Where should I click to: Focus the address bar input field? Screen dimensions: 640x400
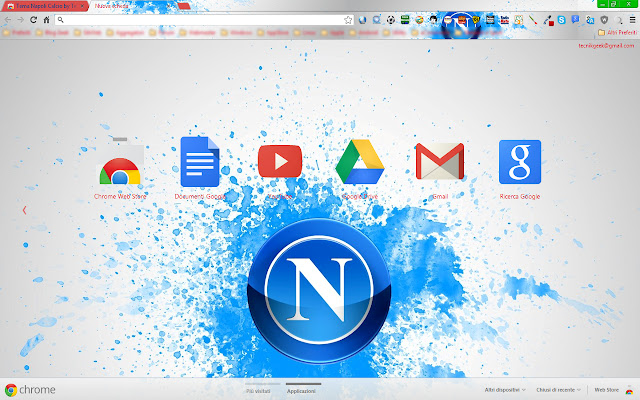click(x=204, y=20)
